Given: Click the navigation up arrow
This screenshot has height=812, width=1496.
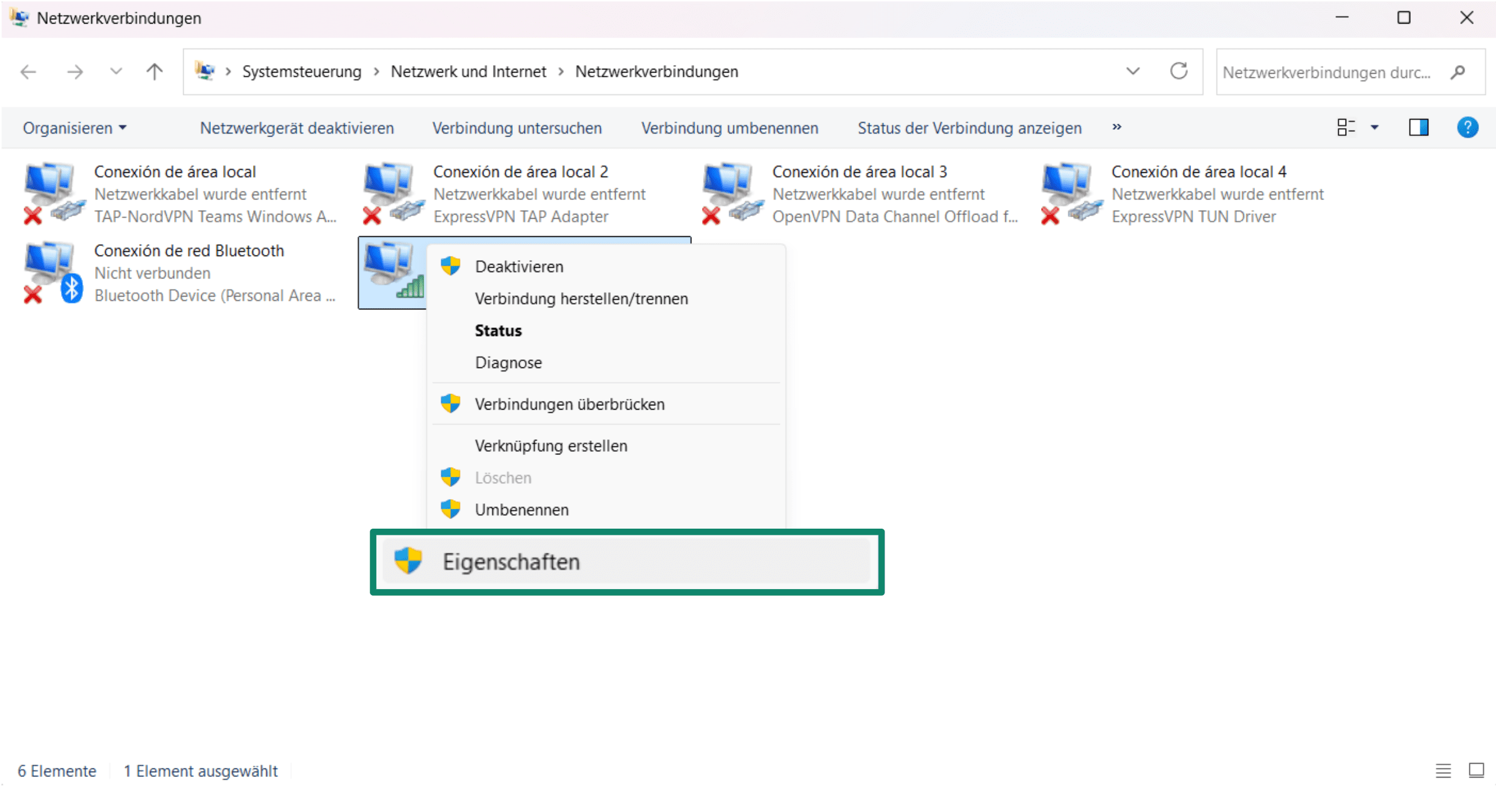Looking at the screenshot, I should [x=155, y=71].
